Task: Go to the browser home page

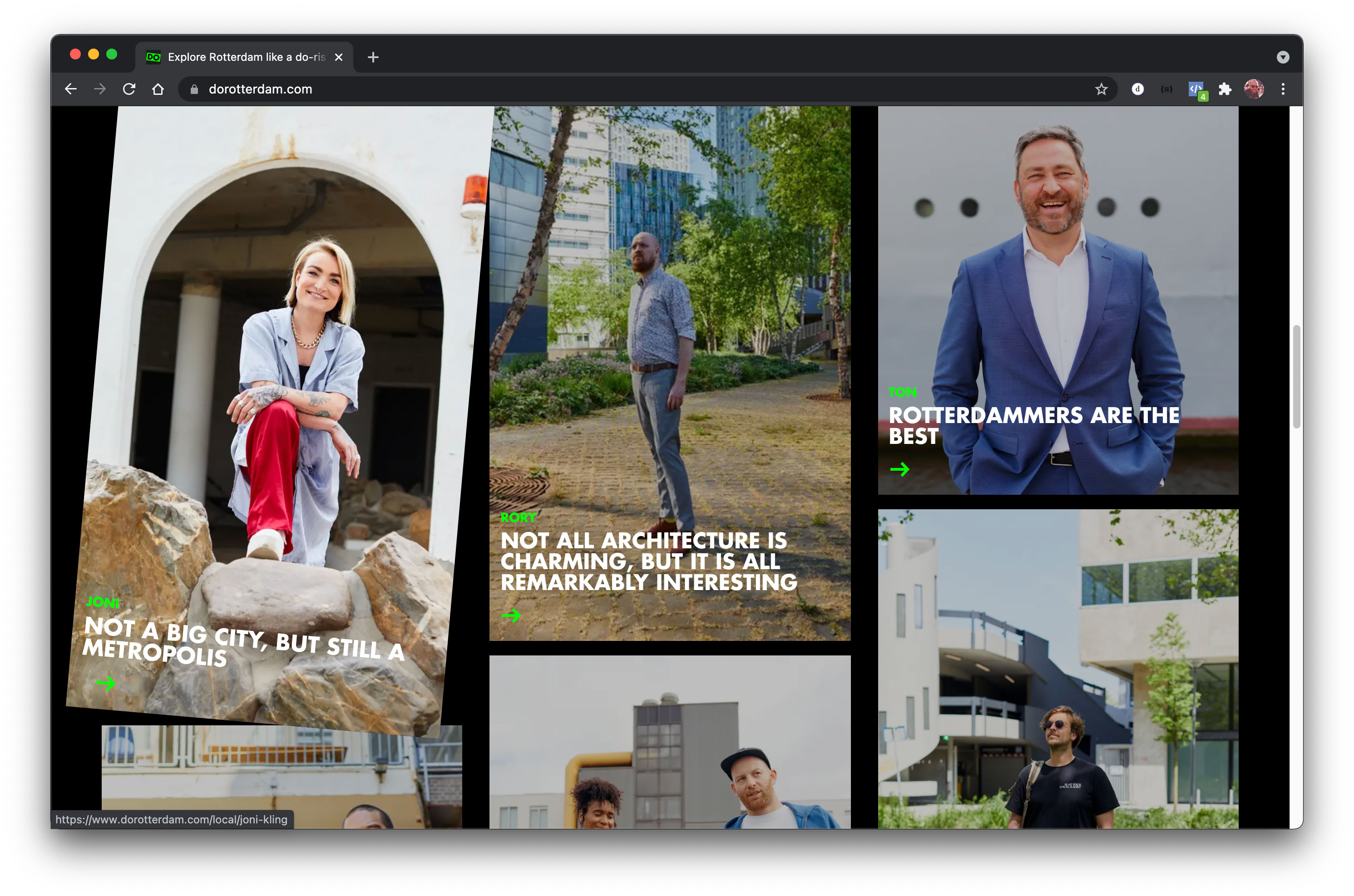Action: (x=158, y=89)
